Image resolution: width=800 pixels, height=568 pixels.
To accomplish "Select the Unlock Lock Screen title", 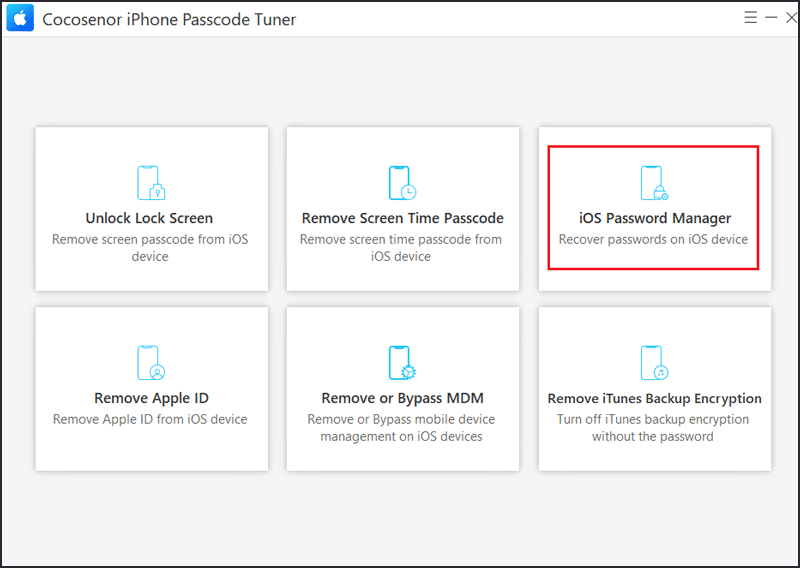I will pos(149,218).
